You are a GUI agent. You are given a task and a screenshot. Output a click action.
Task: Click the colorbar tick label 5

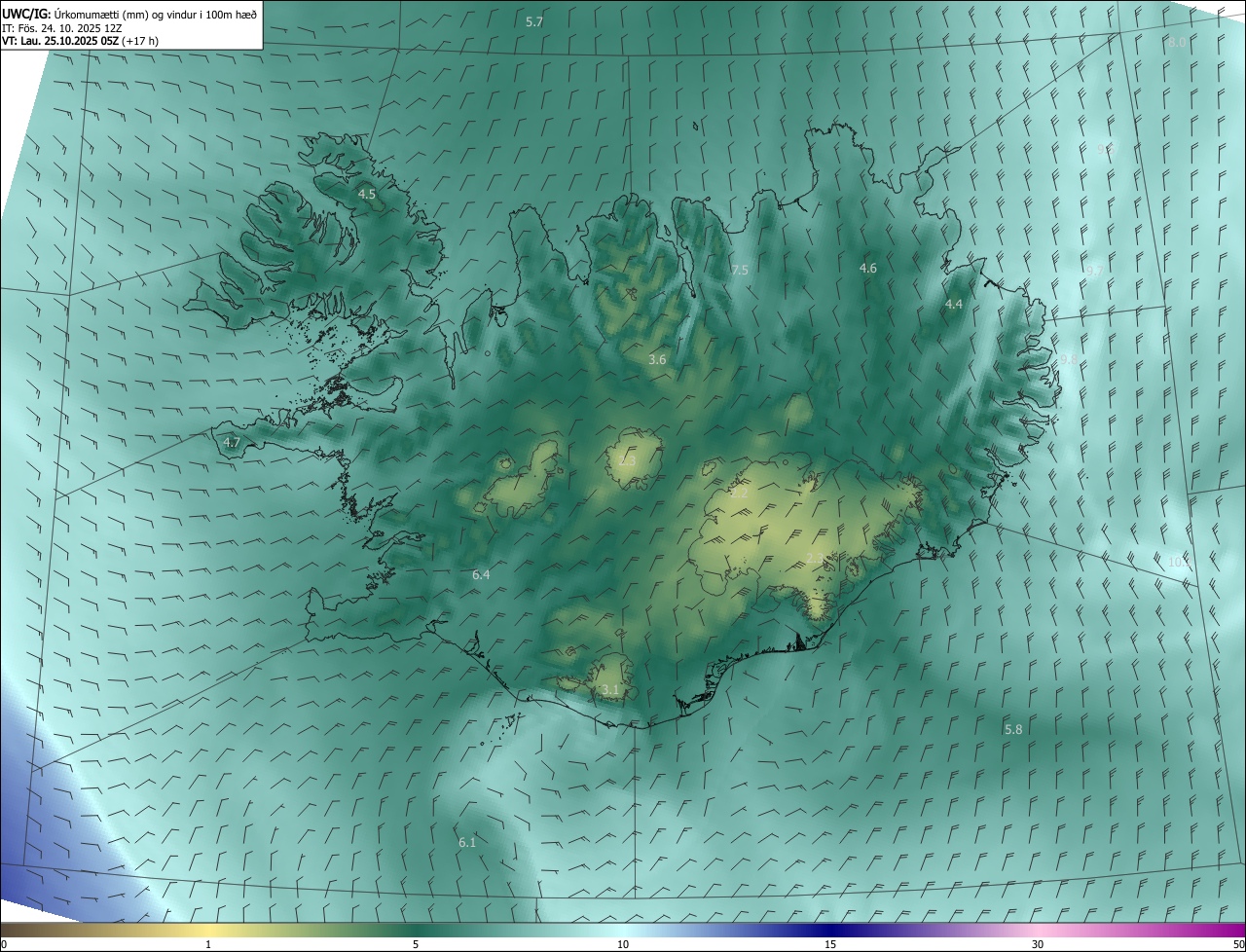point(416,945)
